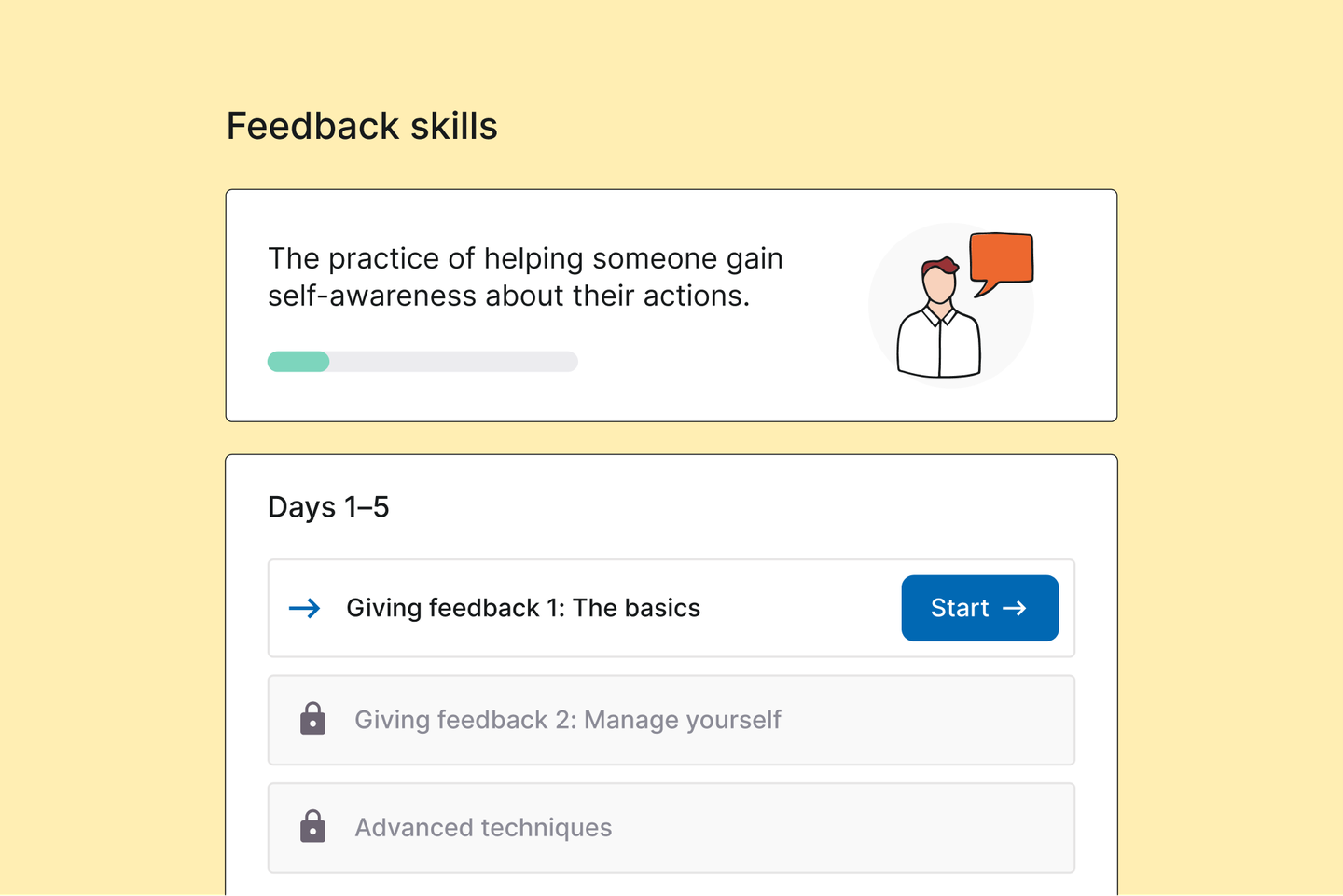Select the locked Advanced techniques lesson title
1343x896 pixels.
point(483,828)
